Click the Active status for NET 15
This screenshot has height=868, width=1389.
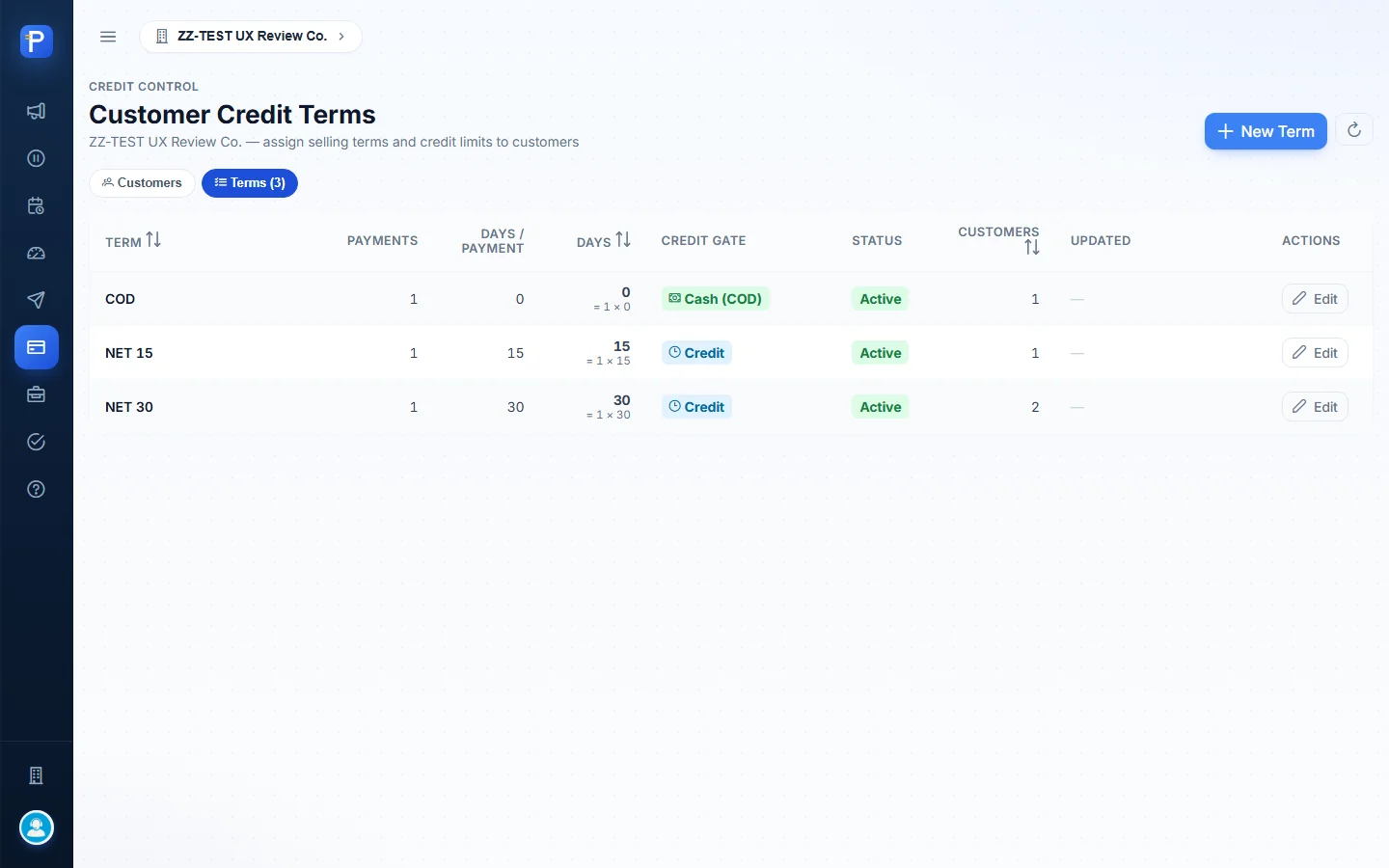point(881,353)
